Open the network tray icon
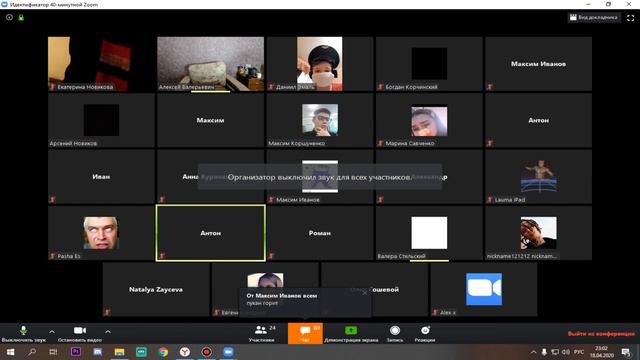 (555, 352)
